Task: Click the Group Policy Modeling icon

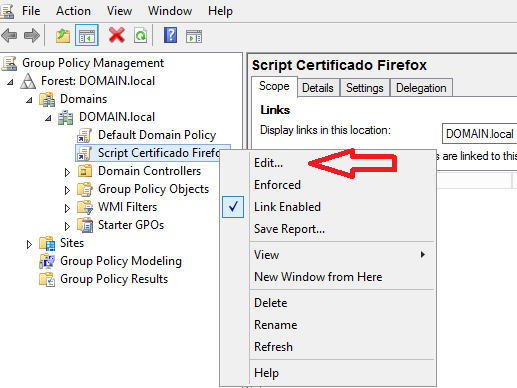Action: pos(47,261)
